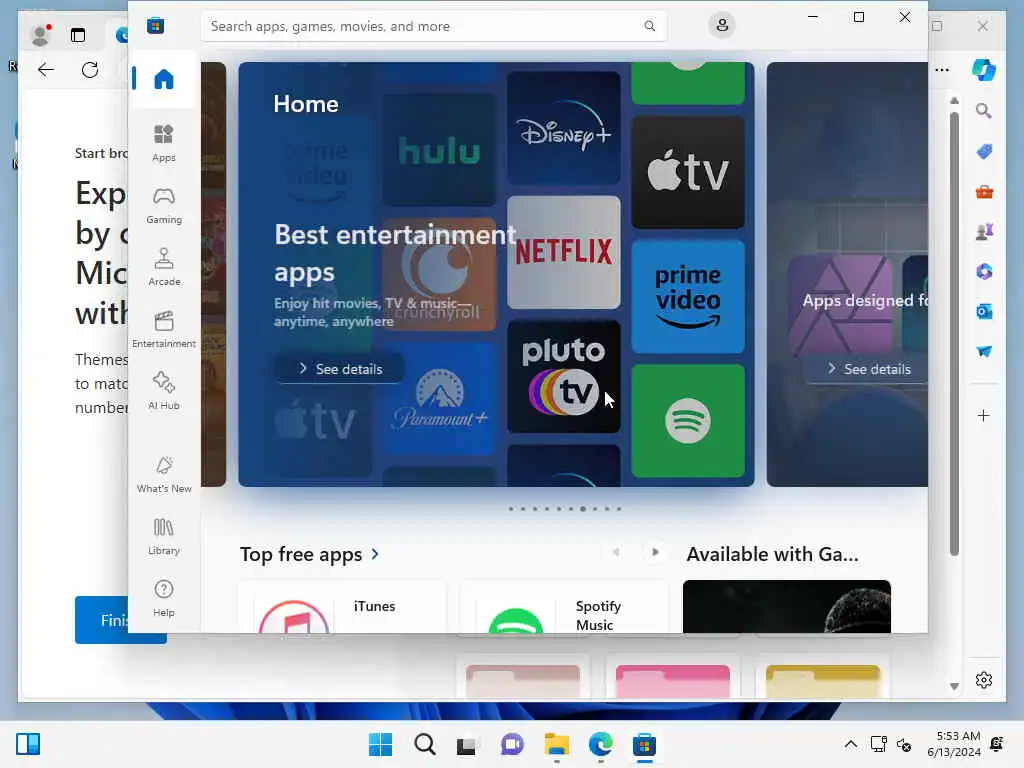Go back in the Edge browser window
Viewport: 1024px width, 768px height.
pyautogui.click(x=46, y=69)
